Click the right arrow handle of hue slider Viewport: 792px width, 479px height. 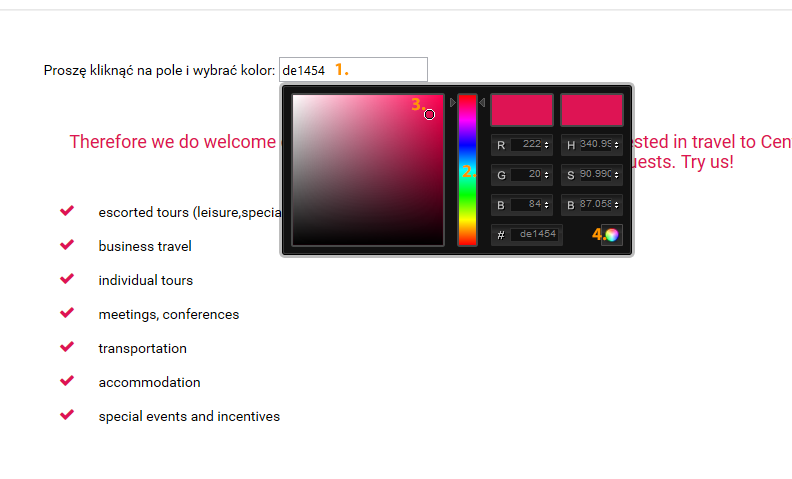pos(482,103)
